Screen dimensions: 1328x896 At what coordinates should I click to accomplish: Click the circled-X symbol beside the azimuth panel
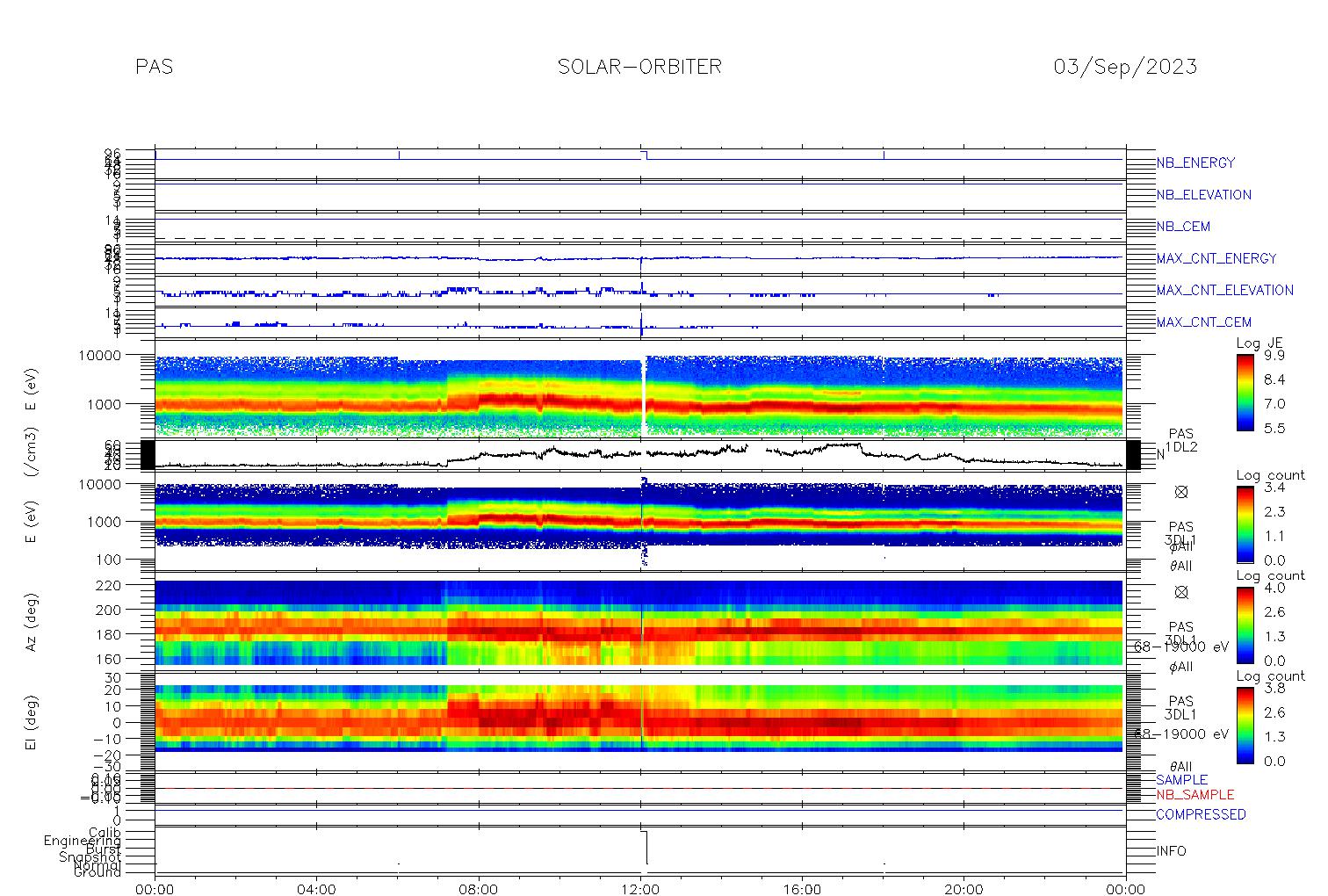[x=1181, y=592]
